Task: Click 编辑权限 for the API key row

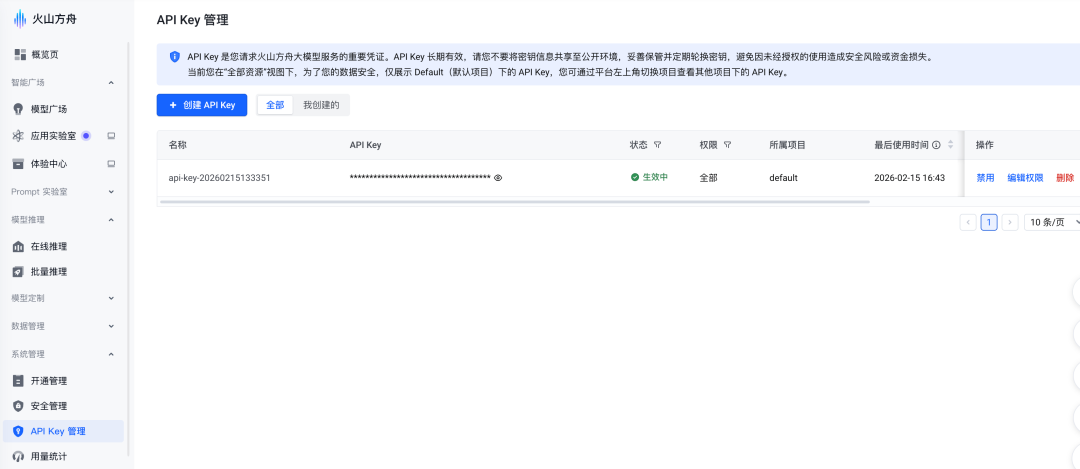Action: coord(1025,178)
